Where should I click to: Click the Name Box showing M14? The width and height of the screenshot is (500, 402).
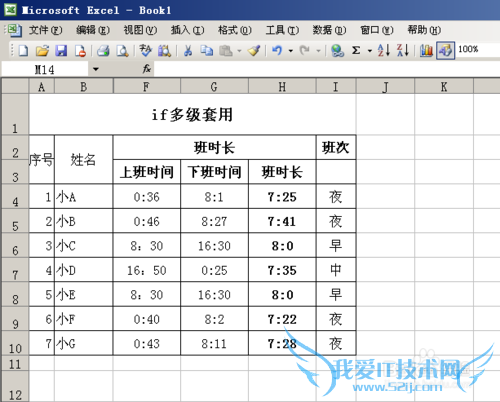point(45,69)
